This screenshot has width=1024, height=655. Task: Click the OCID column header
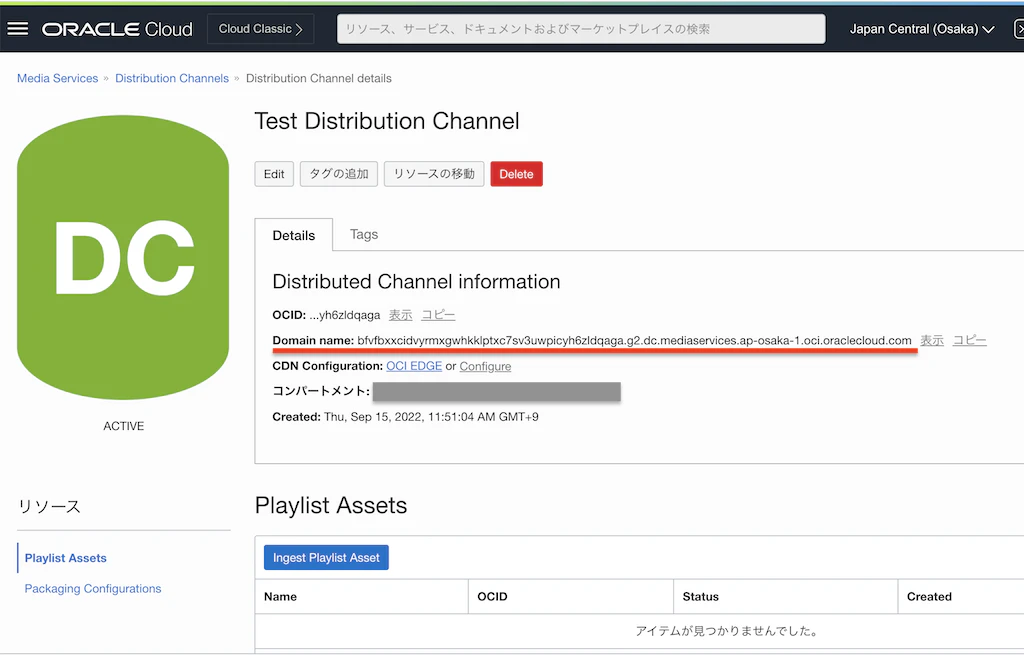[492, 597]
